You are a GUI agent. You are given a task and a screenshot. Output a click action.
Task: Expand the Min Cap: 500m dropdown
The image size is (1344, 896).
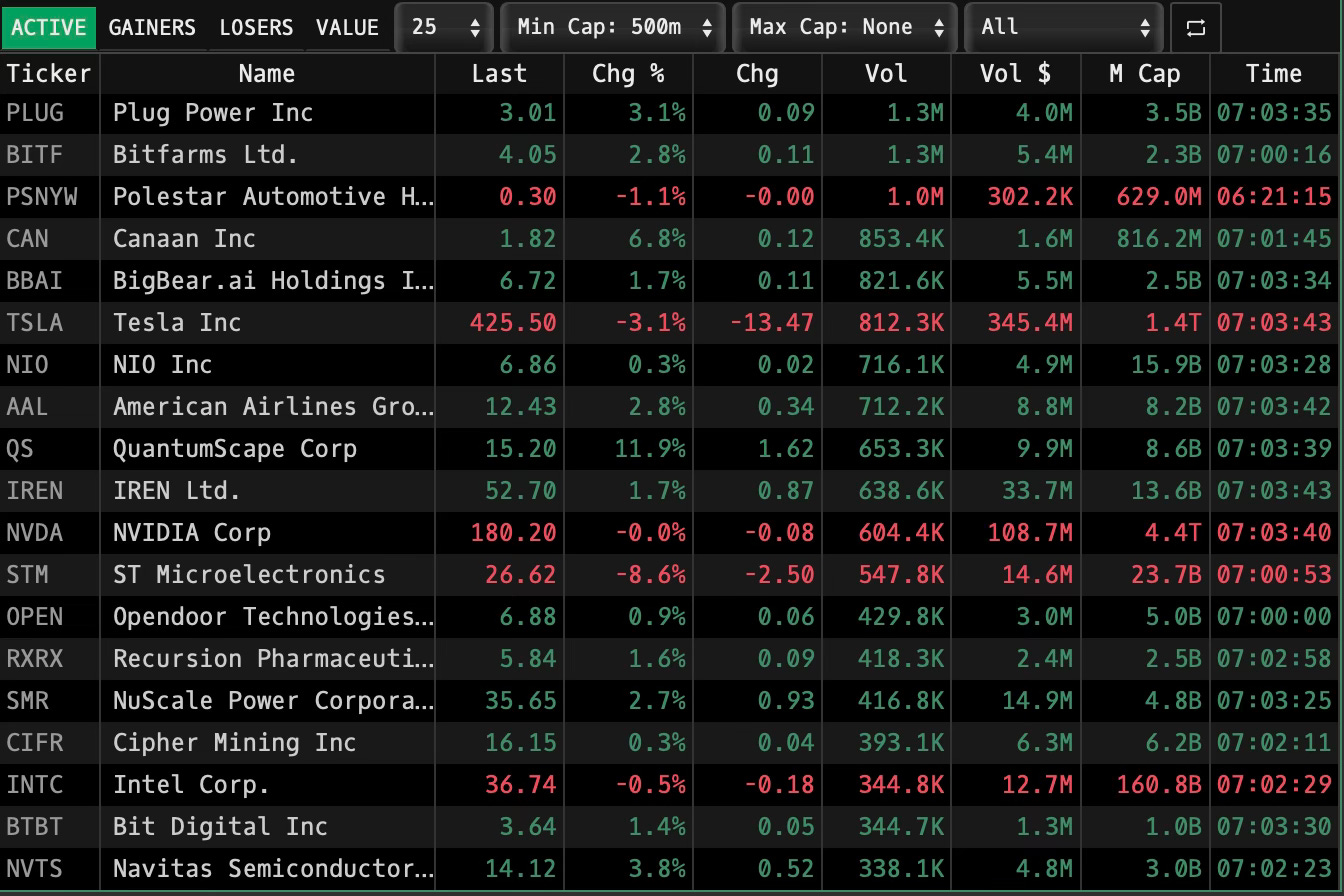pos(613,27)
